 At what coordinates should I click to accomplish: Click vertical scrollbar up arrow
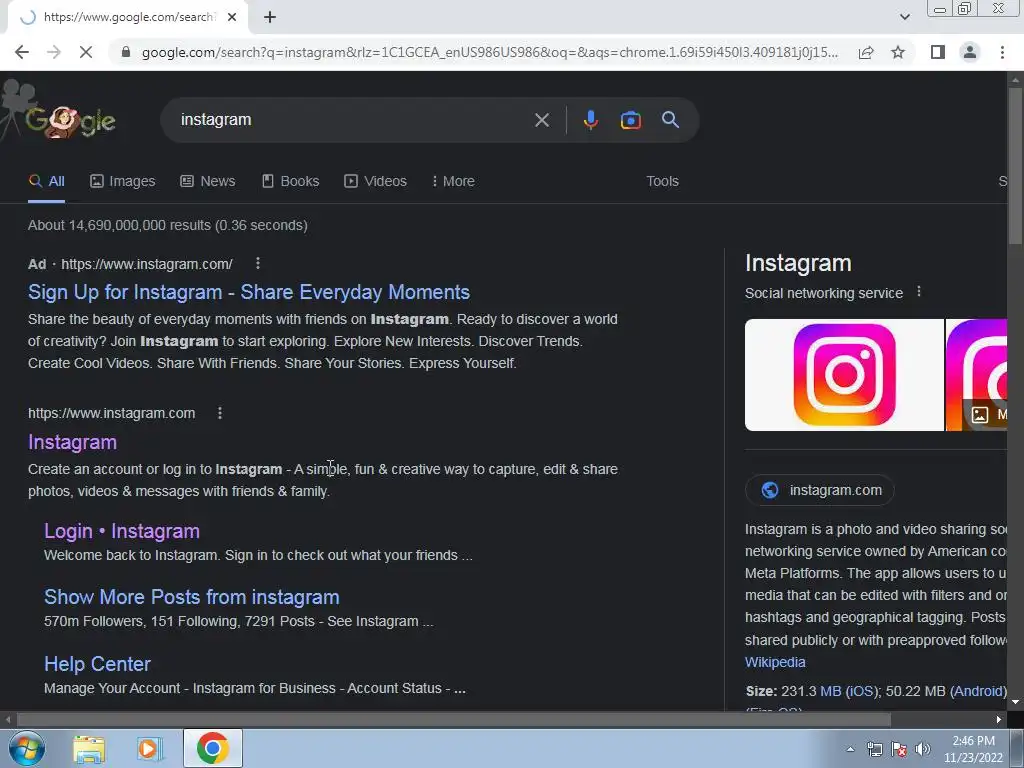point(1015,80)
